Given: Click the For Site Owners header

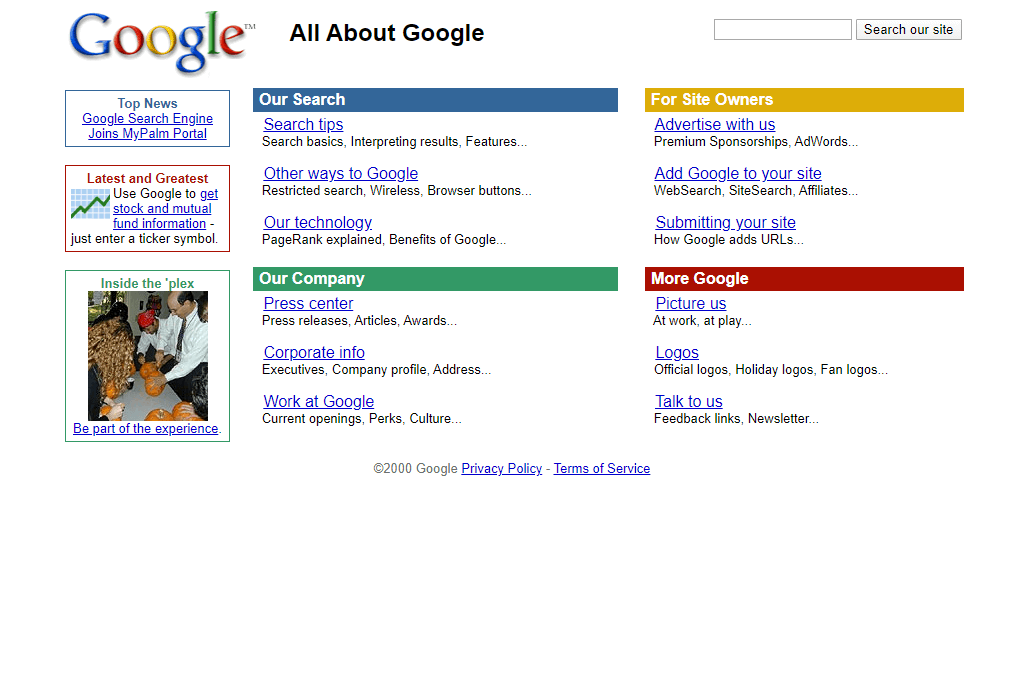Looking at the screenshot, I should point(804,100).
